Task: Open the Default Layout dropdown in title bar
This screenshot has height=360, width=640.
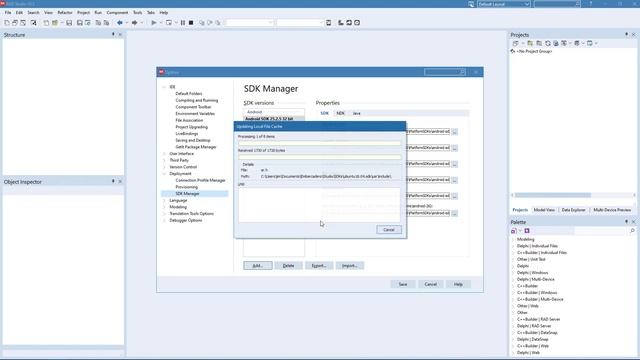Action: (x=504, y=4)
